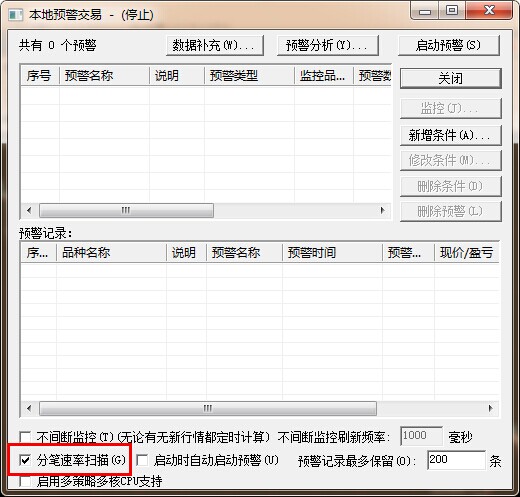This screenshot has width=520, height=497.
Task: Click the records table horizontal scrollbar thumb
Action: 208,408
